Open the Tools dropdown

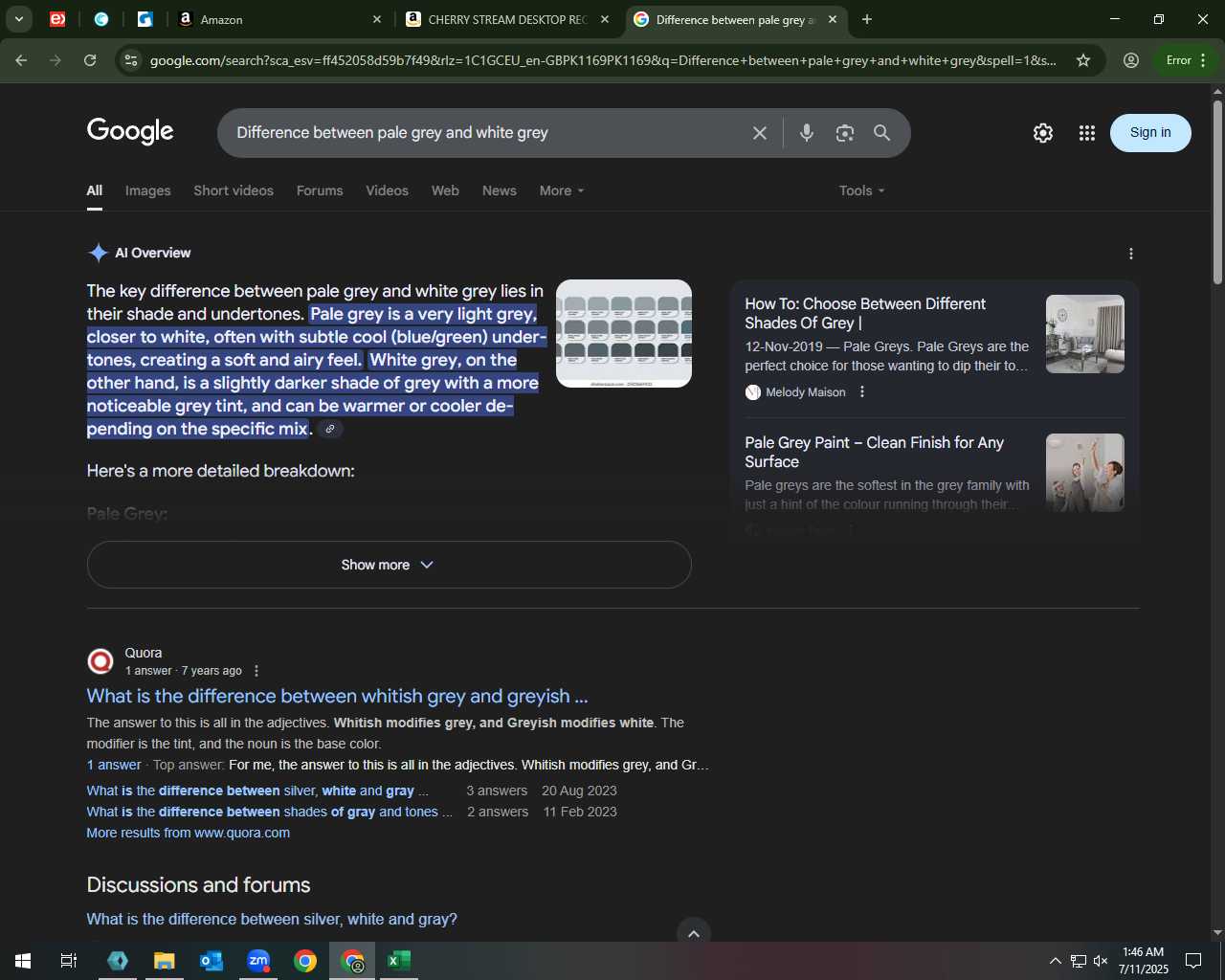861,190
